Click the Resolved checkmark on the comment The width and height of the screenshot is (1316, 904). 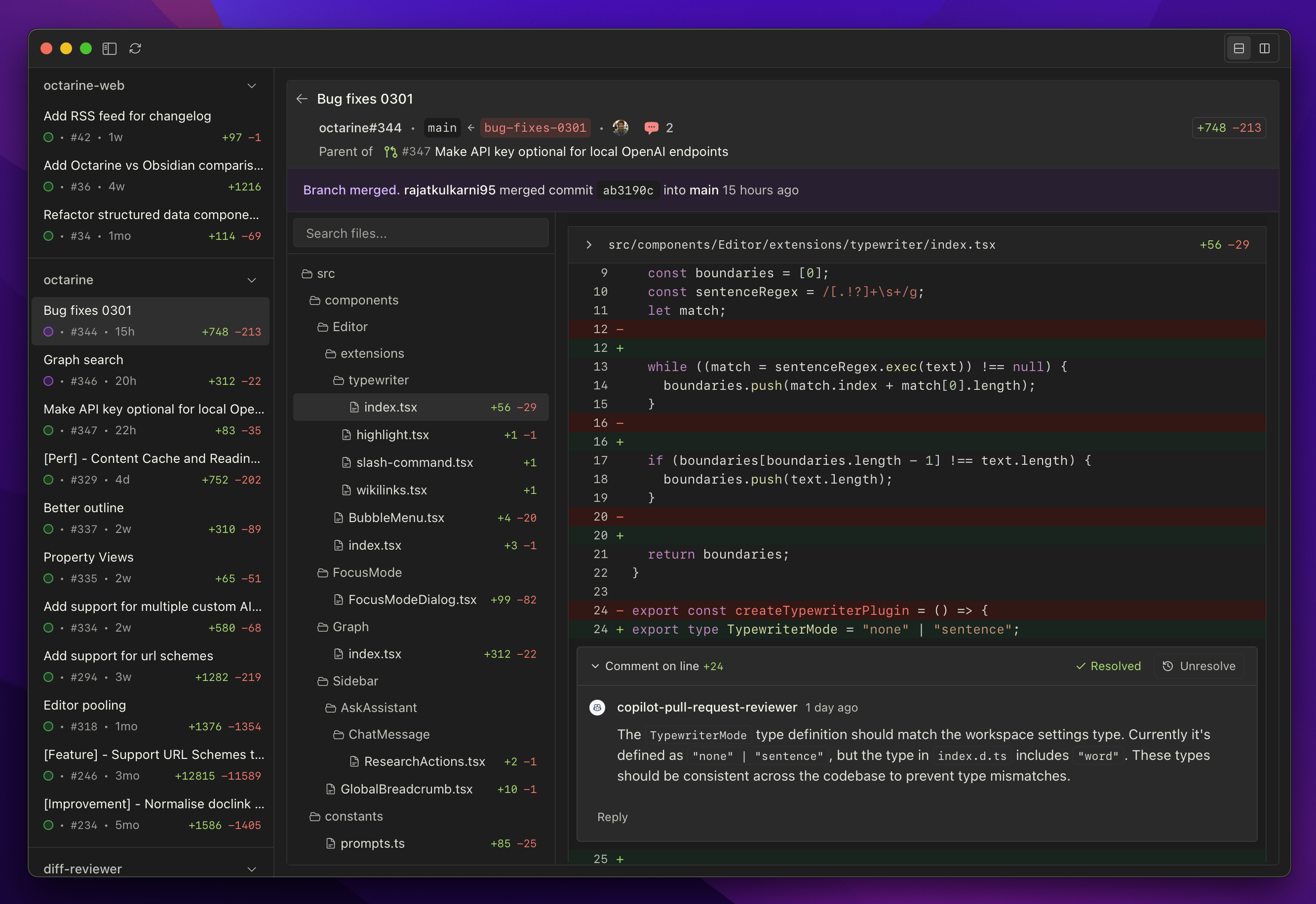1108,666
